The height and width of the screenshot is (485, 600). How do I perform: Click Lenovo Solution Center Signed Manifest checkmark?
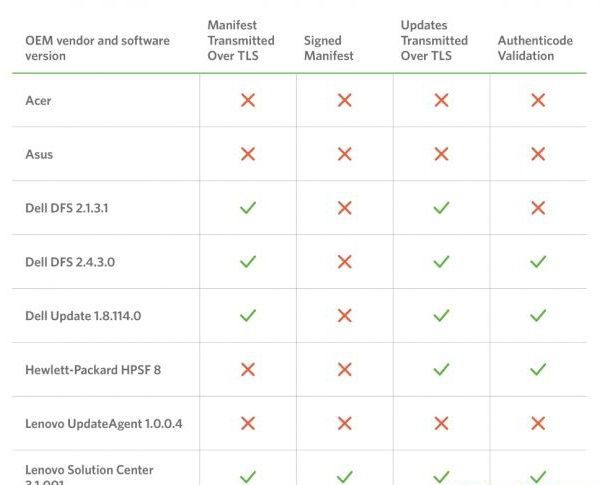[x=345, y=477]
